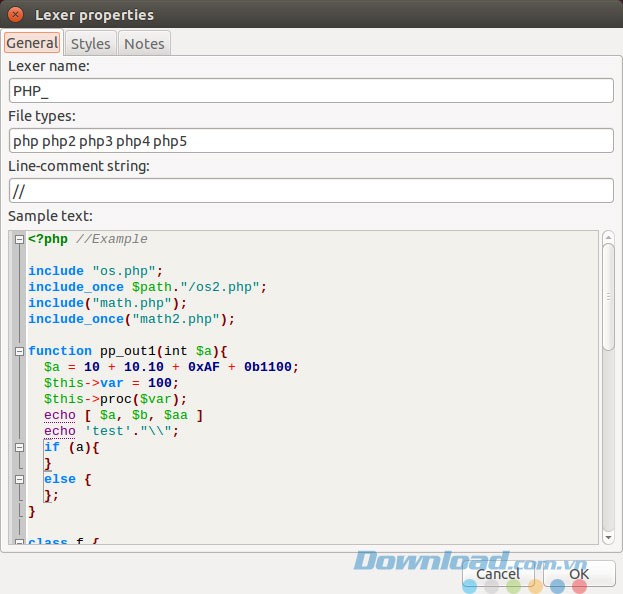The image size is (623, 594).
Task: Confirm with the OK button
Action: pos(578,573)
